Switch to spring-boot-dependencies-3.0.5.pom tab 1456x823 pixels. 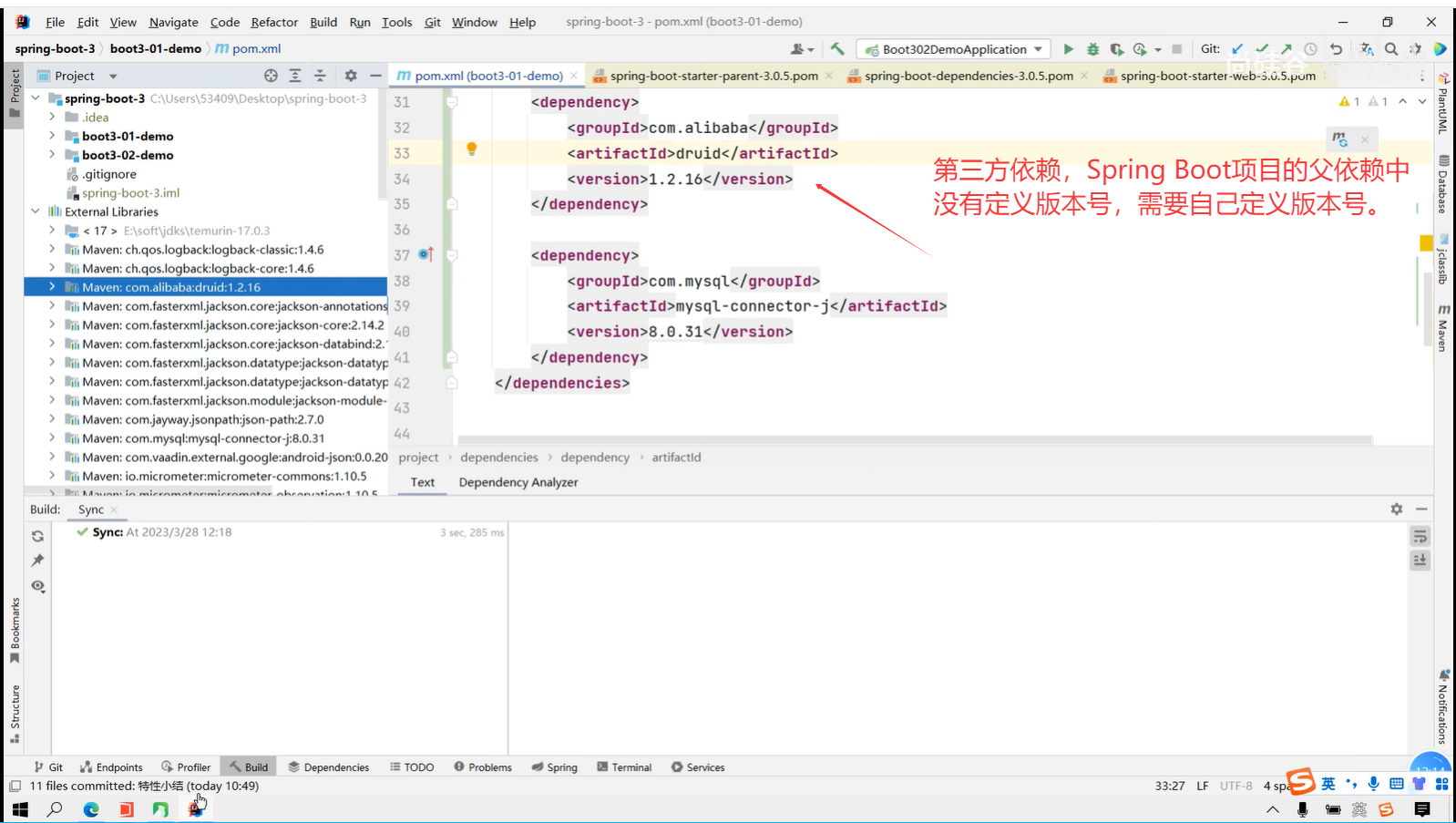(x=968, y=76)
